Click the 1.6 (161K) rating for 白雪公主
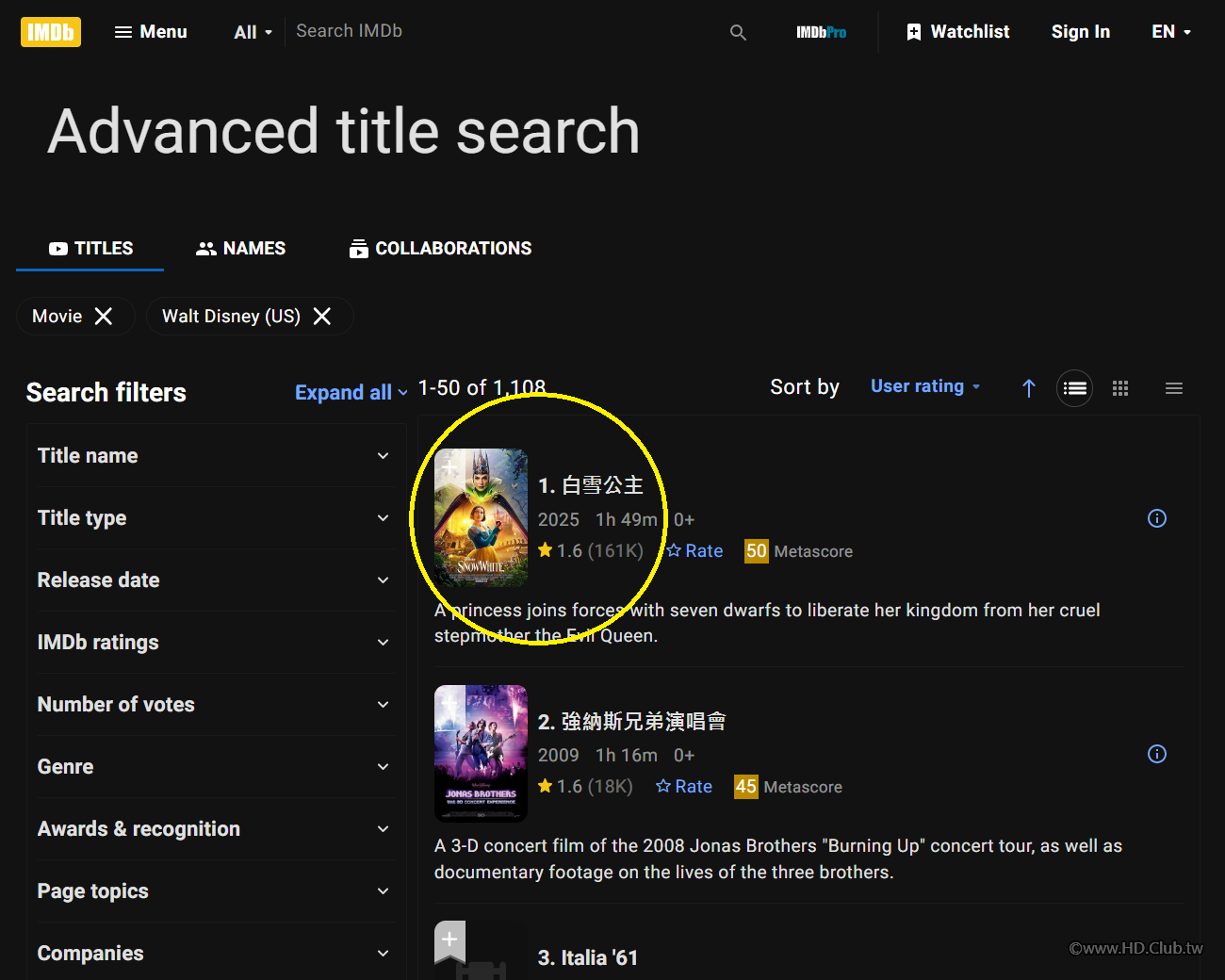Viewport: 1225px width, 980px height. (x=591, y=551)
